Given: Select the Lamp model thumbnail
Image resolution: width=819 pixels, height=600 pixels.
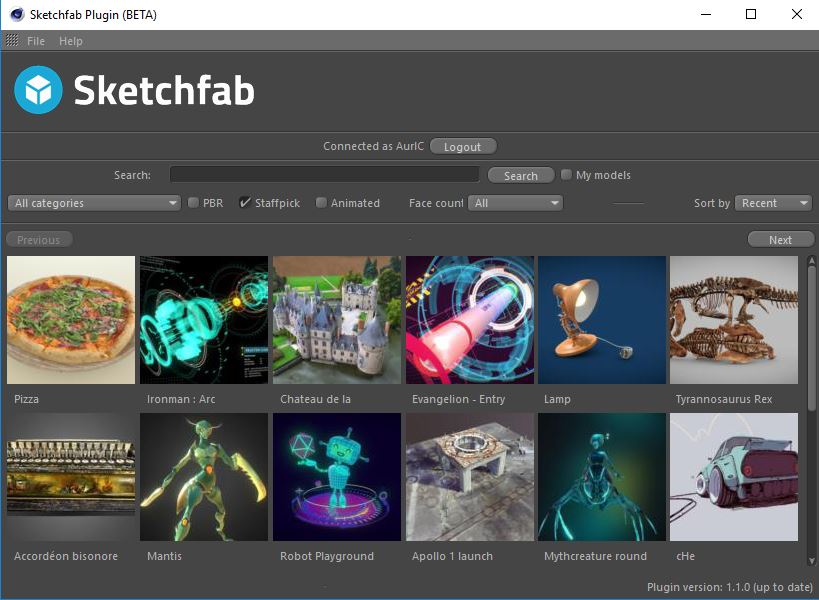Looking at the screenshot, I should 602,320.
